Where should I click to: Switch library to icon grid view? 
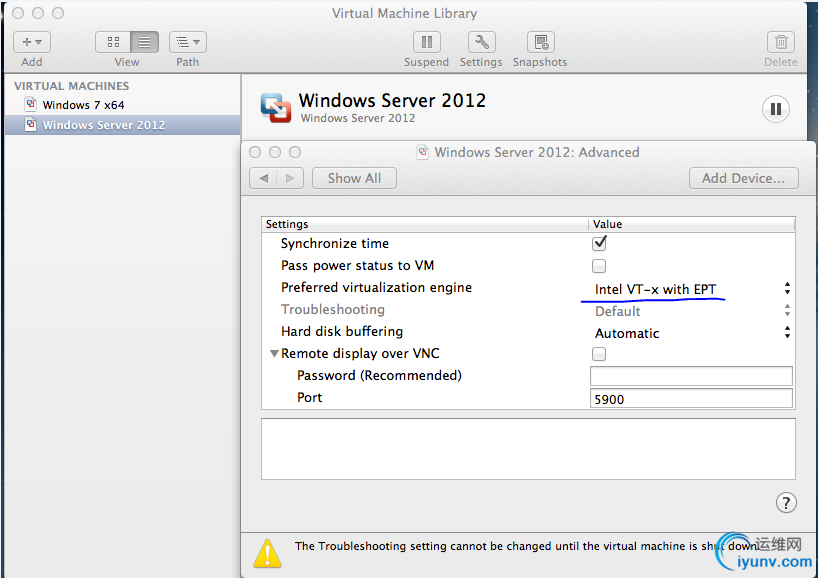[113, 42]
